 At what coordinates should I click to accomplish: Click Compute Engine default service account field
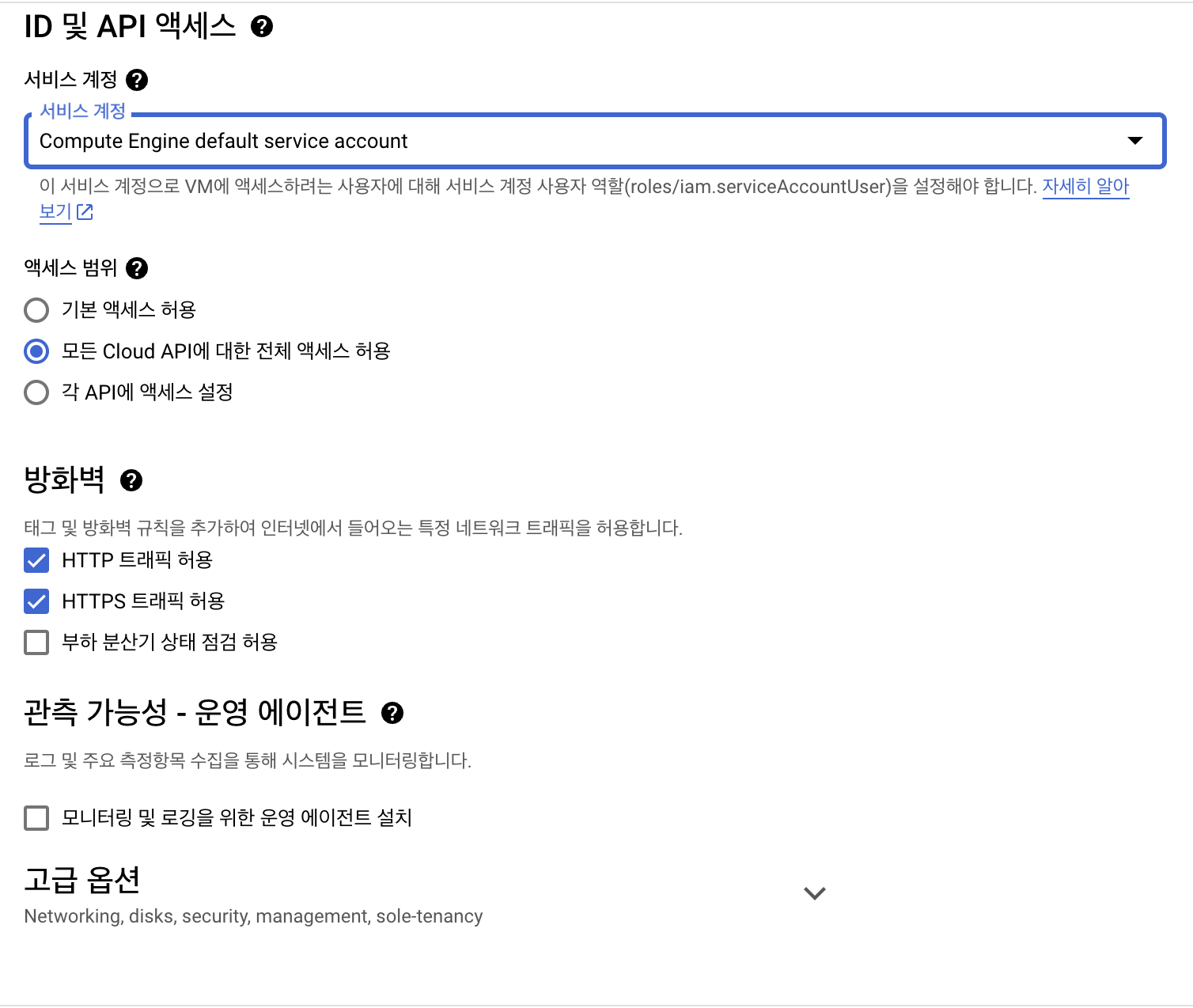point(595,141)
